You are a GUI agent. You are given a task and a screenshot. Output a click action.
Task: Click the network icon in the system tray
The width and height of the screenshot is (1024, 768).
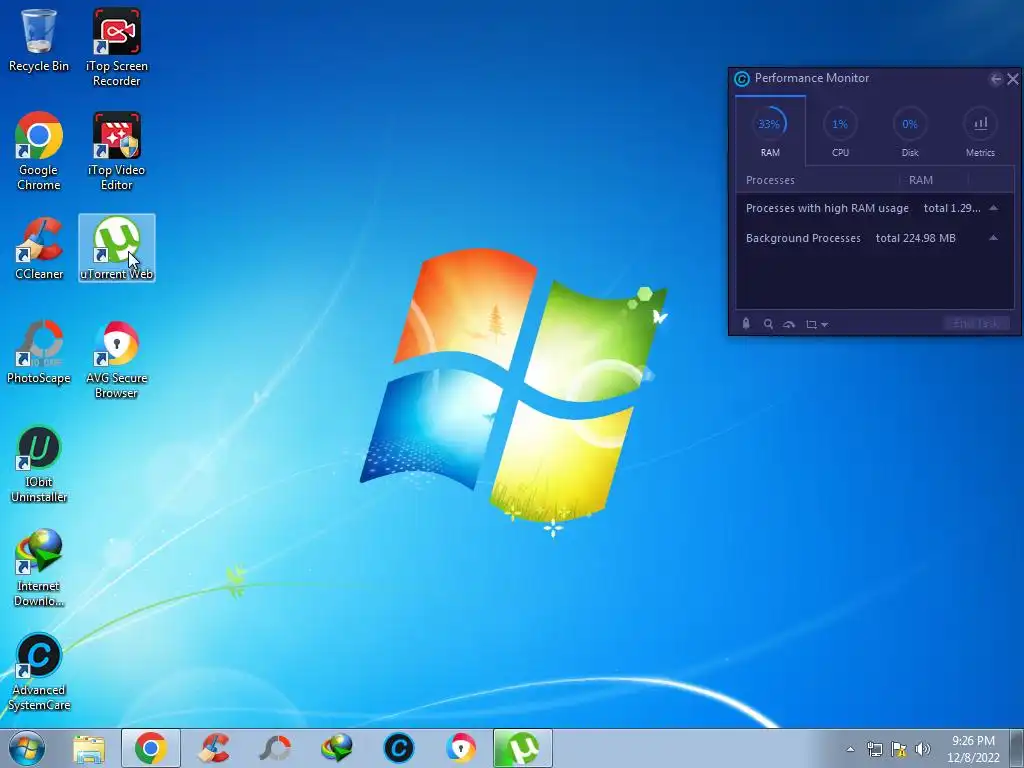point(874,749)
